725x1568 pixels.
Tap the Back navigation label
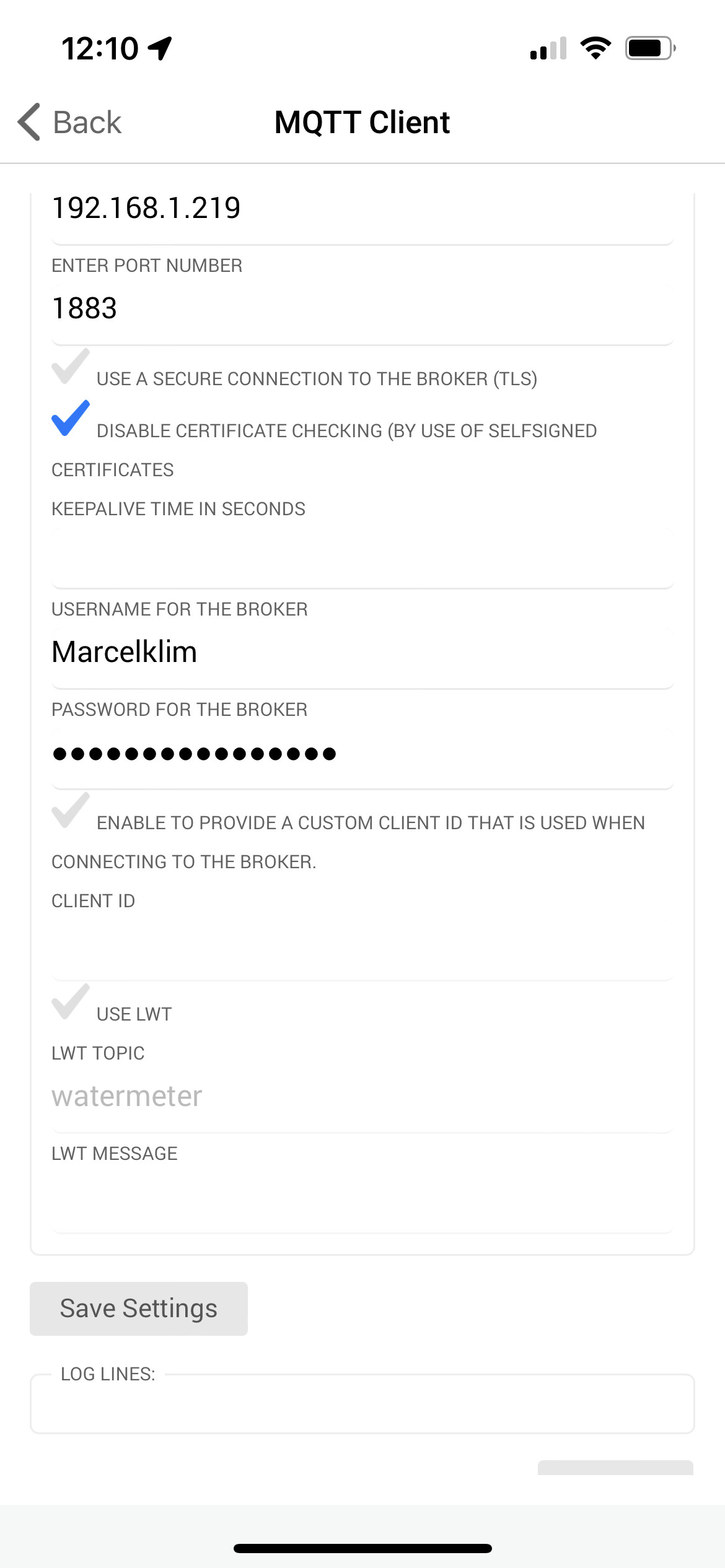87,122
